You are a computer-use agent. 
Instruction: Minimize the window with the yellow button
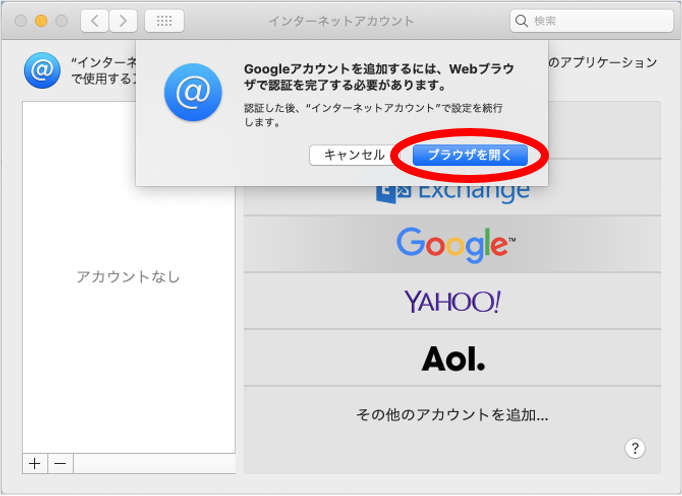tap(41, 21)
